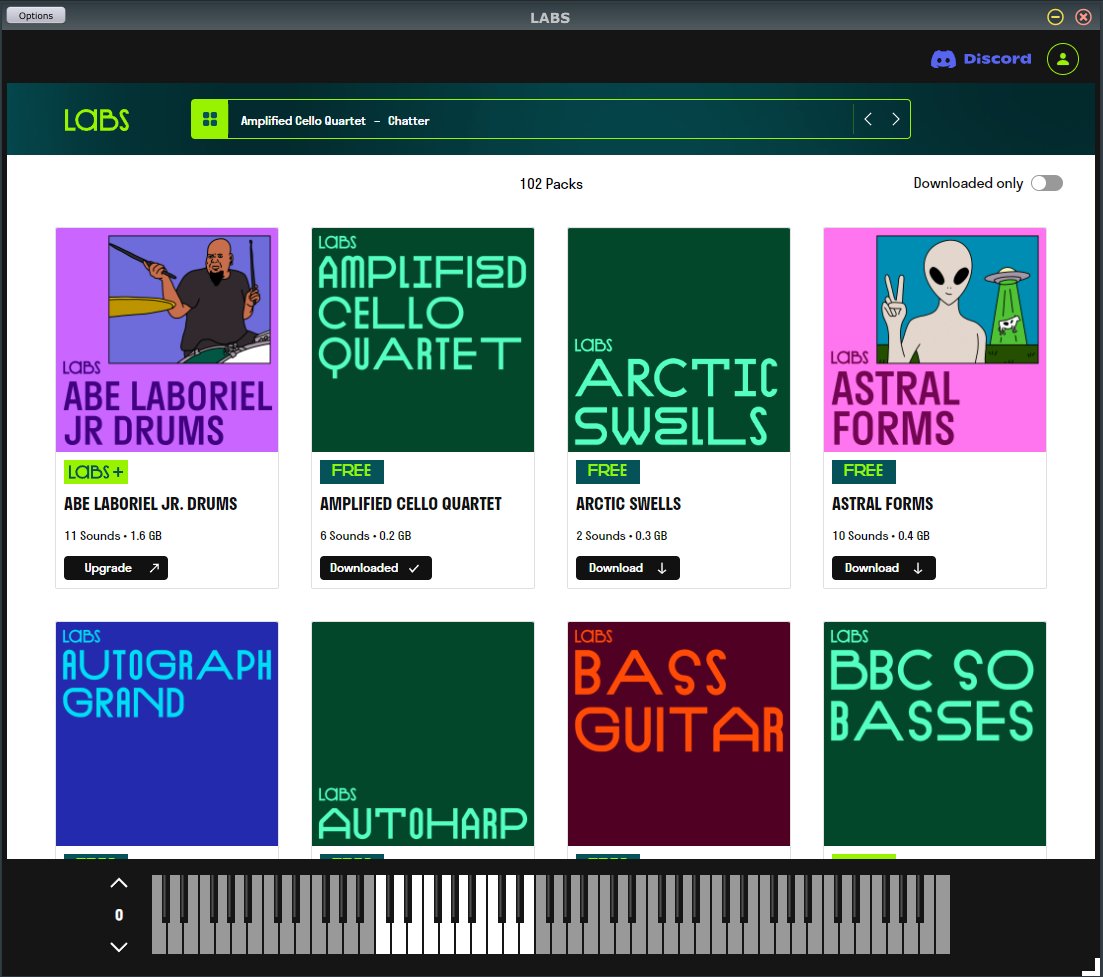Image resolution: width=1103 pixels, height=977 pixels.
Task: Open Bass Guitar cover art
Action: point(679,734)
